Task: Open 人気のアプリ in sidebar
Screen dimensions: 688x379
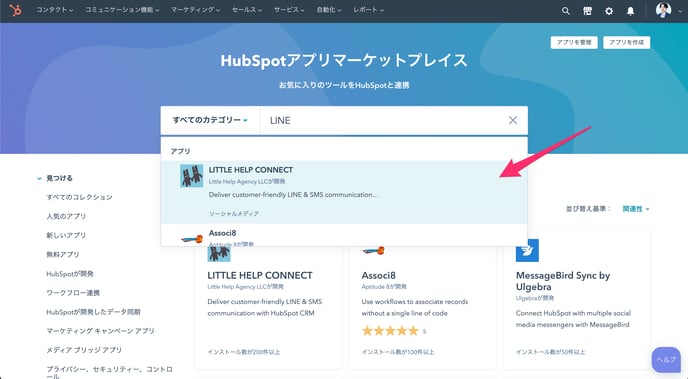Action: 66,216
